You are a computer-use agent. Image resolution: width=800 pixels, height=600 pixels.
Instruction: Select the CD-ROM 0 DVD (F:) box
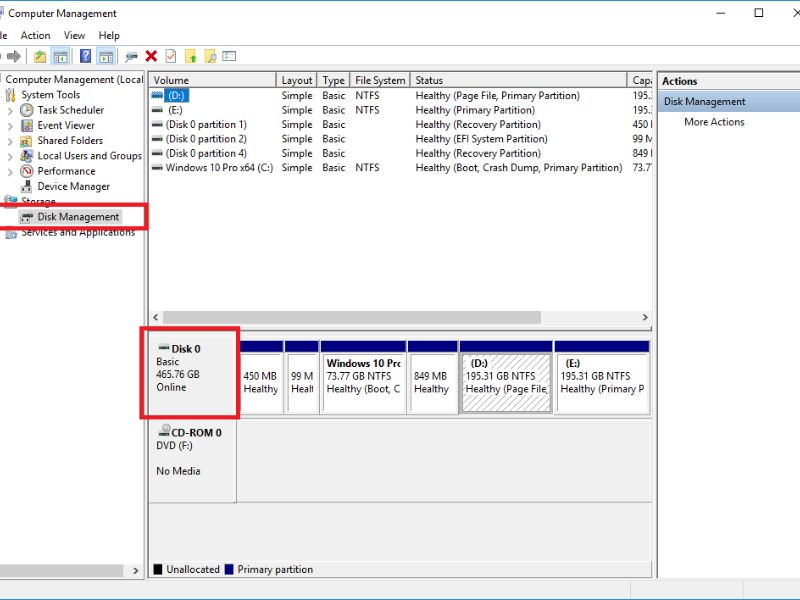[x=192, y=461]
